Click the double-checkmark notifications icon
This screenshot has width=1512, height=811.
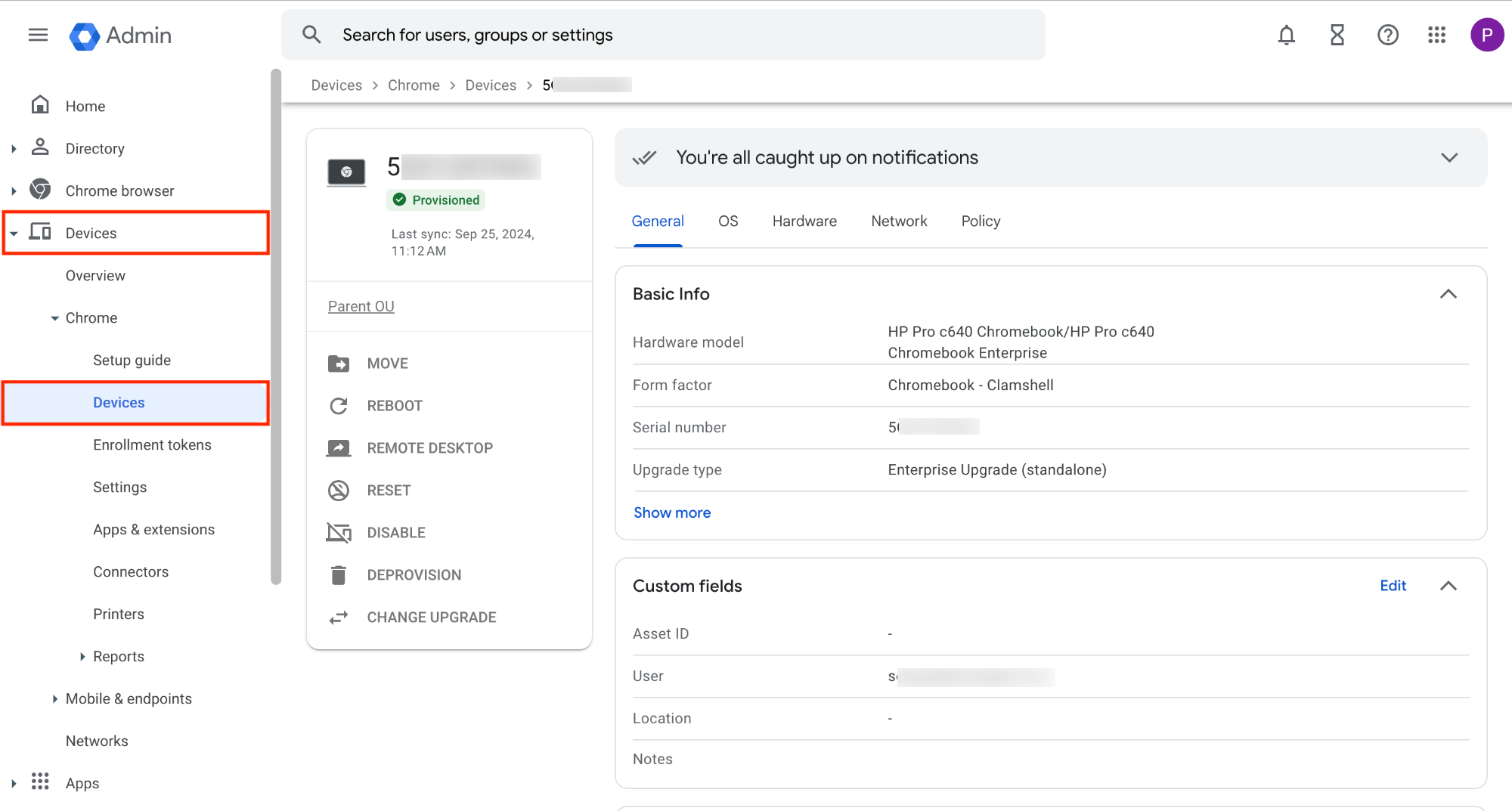coord(645,157)
